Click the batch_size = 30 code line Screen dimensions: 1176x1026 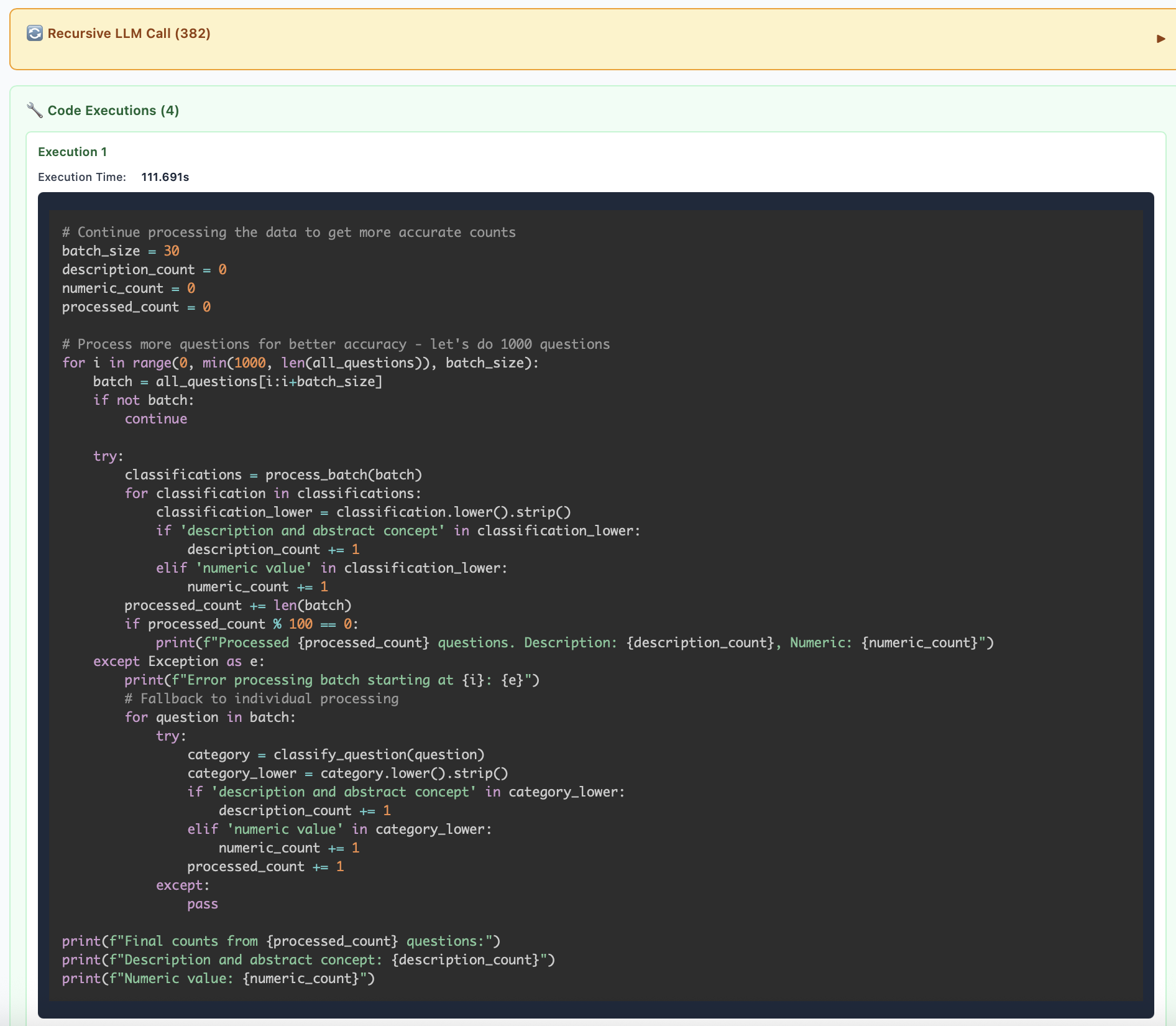click(x=121, y=251)
